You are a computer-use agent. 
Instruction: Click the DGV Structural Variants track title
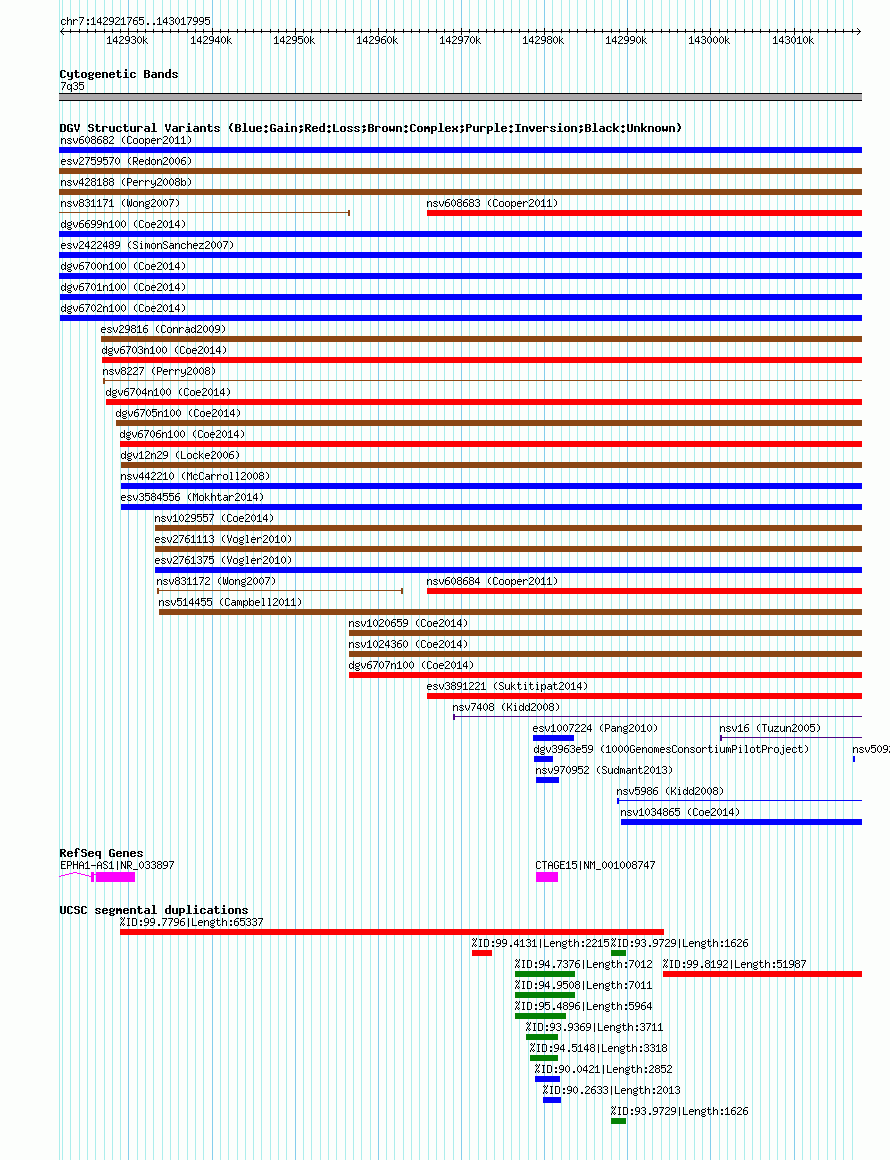371,128
